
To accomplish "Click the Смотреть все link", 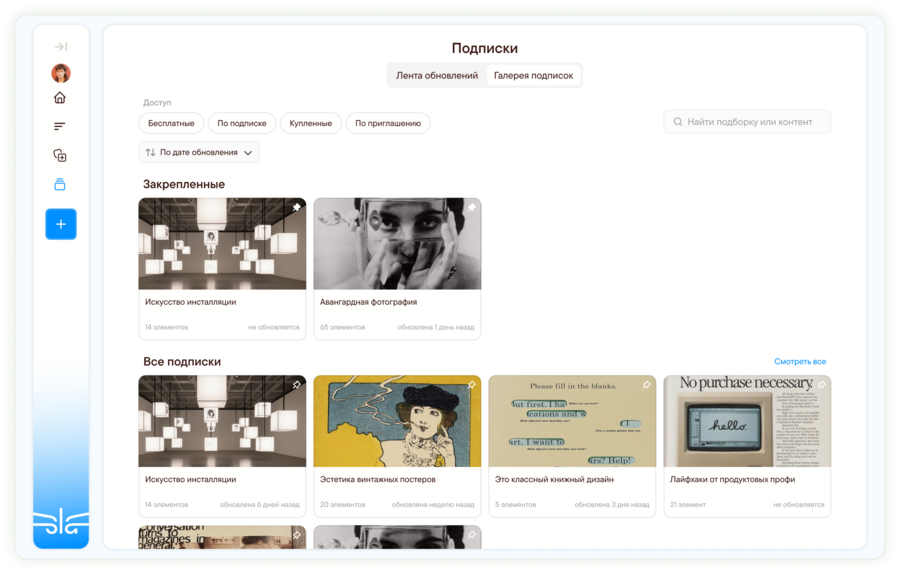I will click(800, 361).
